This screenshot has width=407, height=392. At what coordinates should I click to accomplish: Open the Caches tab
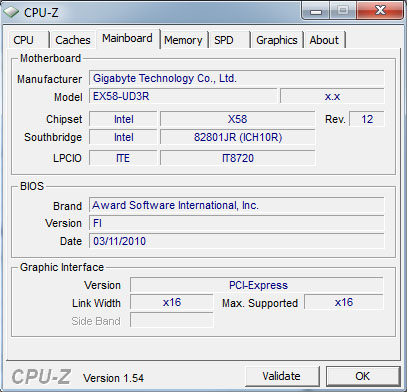click(x=73, y=40)
